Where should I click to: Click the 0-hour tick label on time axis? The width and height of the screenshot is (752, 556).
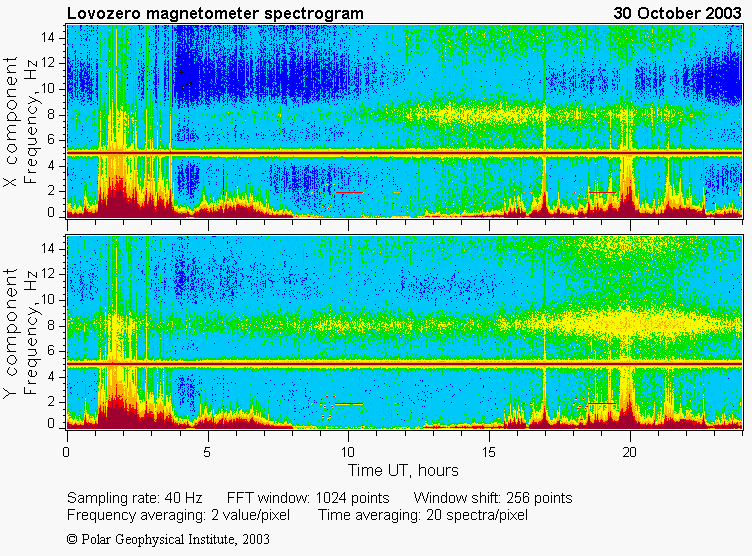(67, 452)
